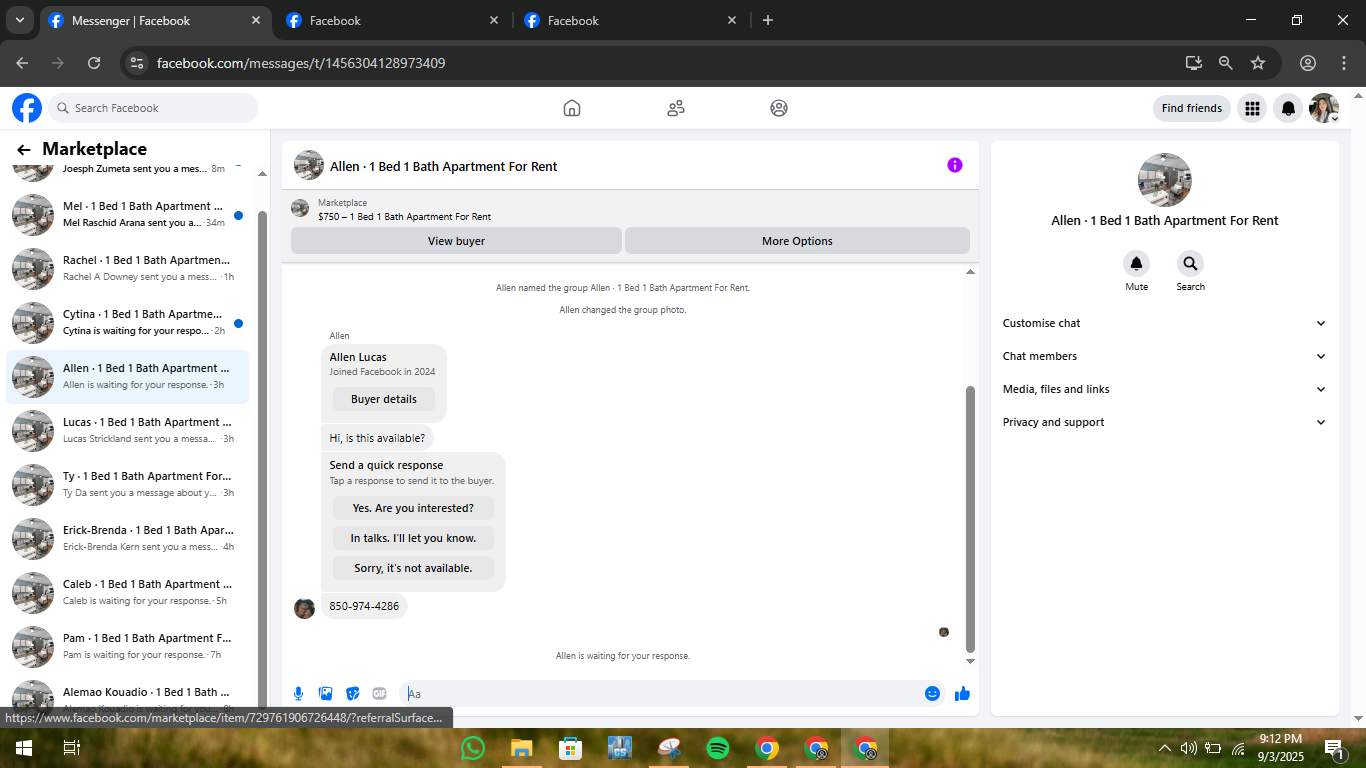Viewport: 1366px width, 768px height.
Task: Expand Media, files and links section
Action: tap(1165, 389)
